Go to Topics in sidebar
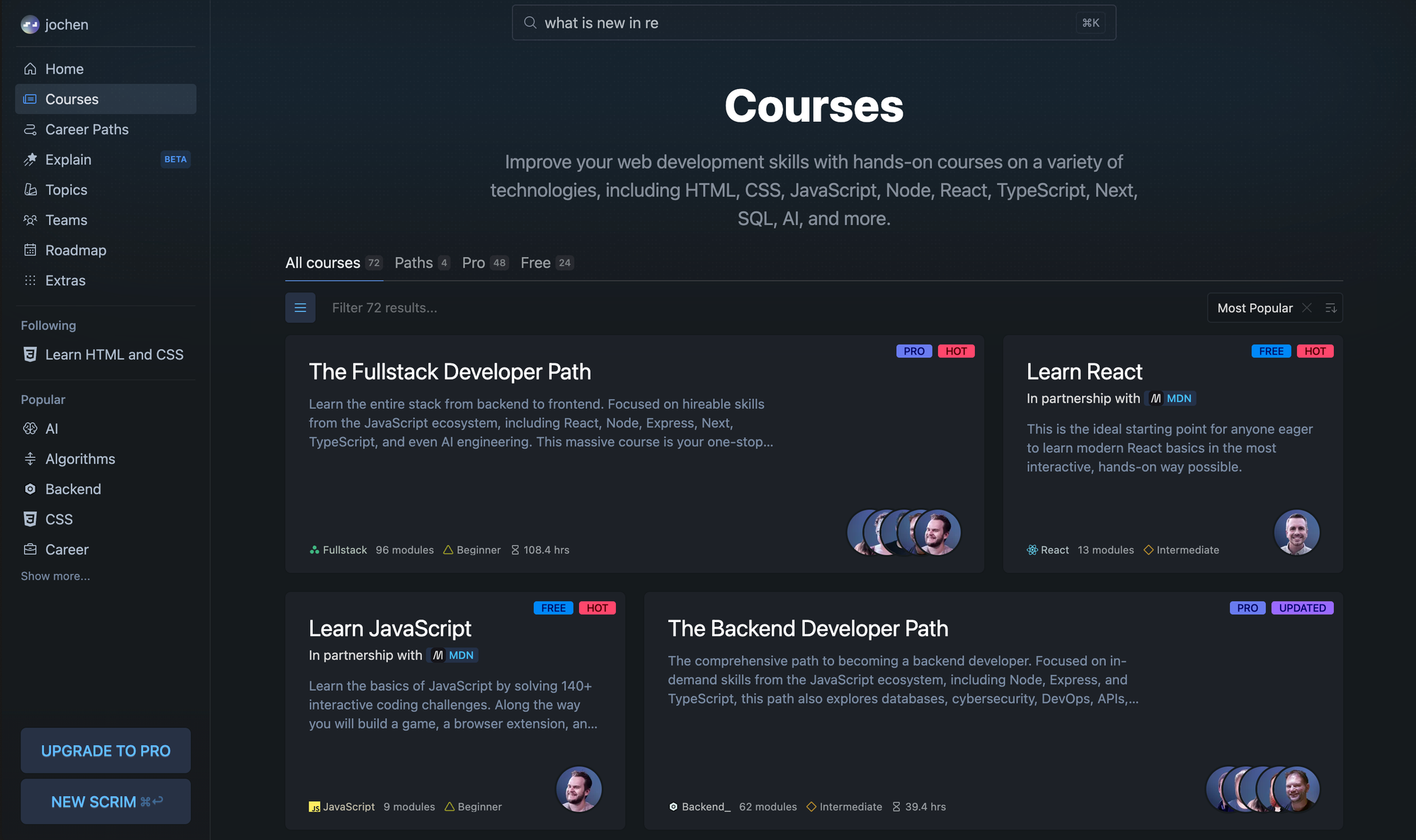Screen dimensions: 1416x840 (x=105, y=190)
